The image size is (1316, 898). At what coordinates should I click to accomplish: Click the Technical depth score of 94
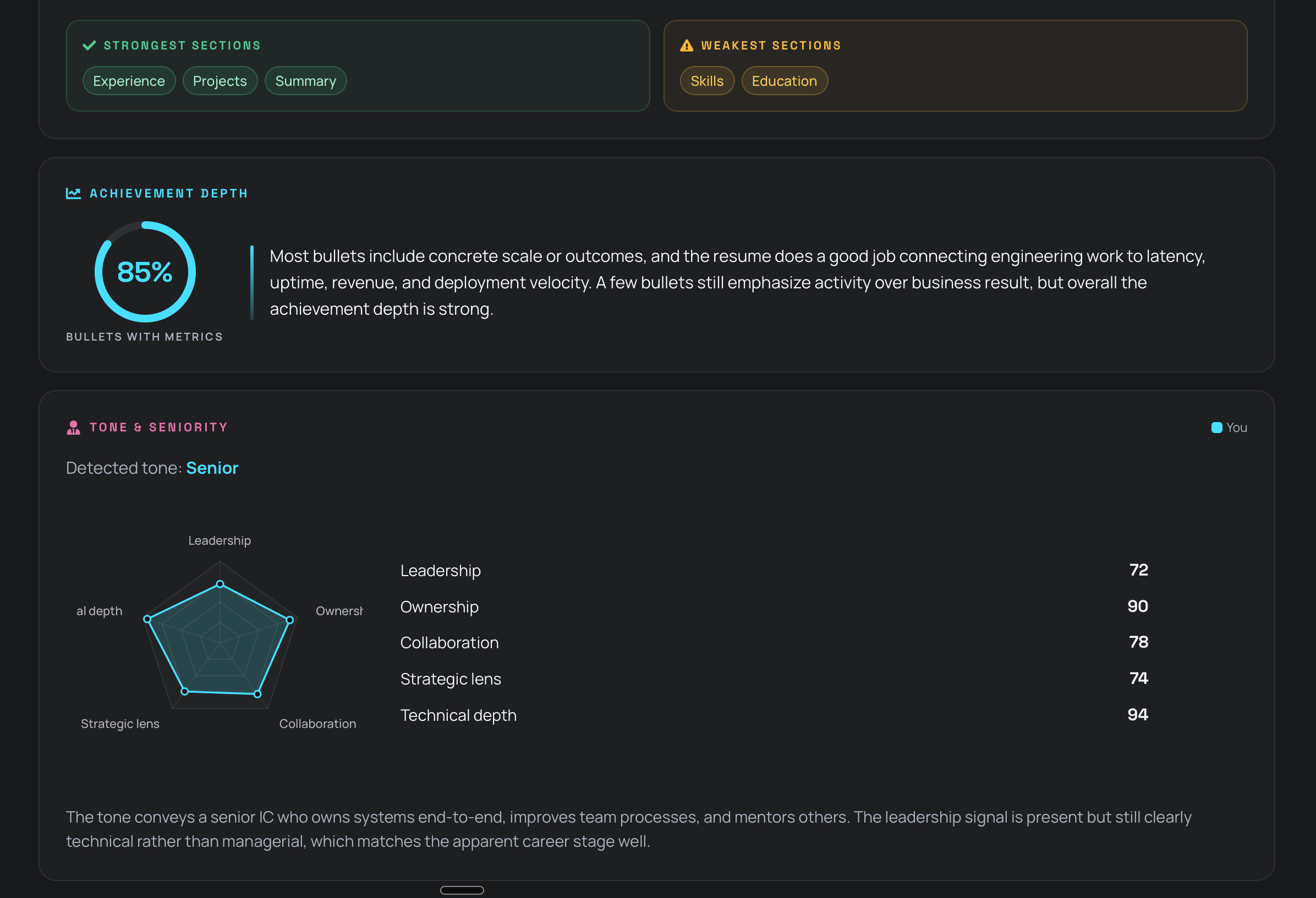1137,715
